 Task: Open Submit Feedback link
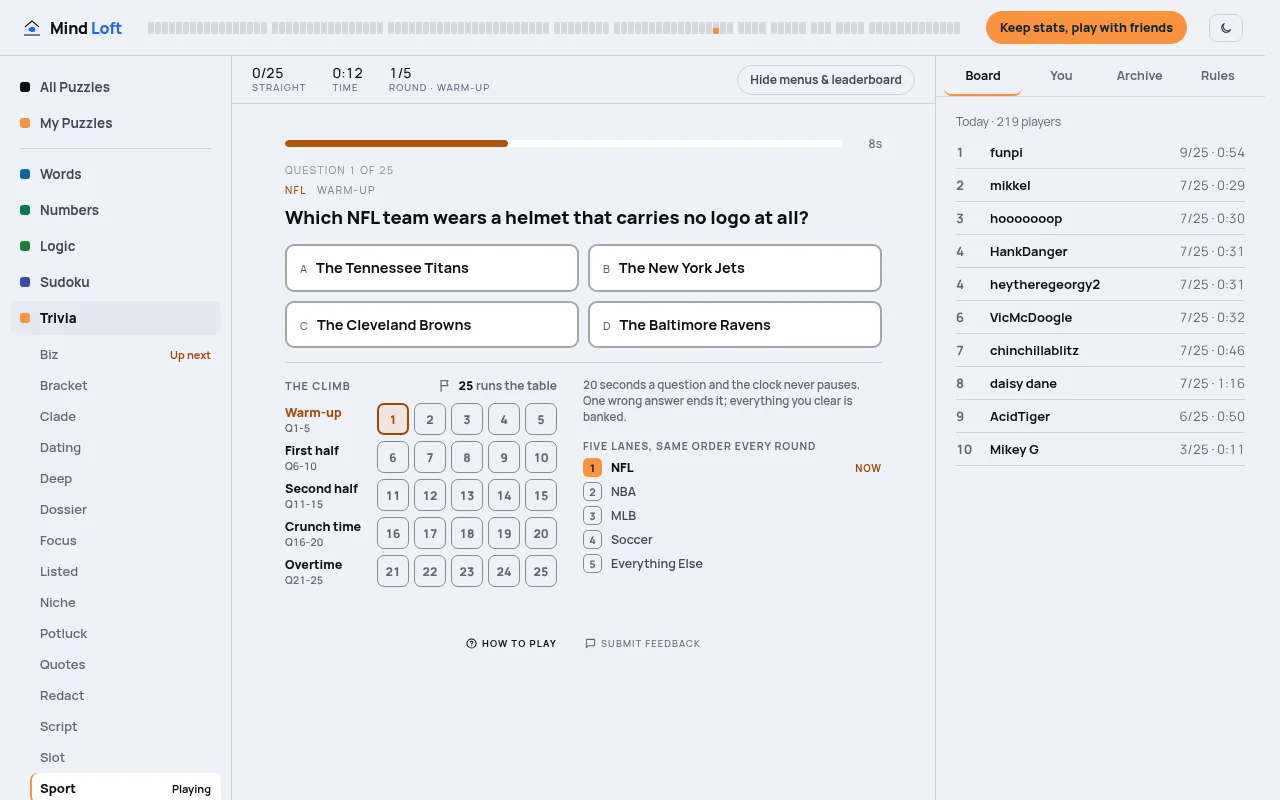pyautogui.click(x=642, y=644)
